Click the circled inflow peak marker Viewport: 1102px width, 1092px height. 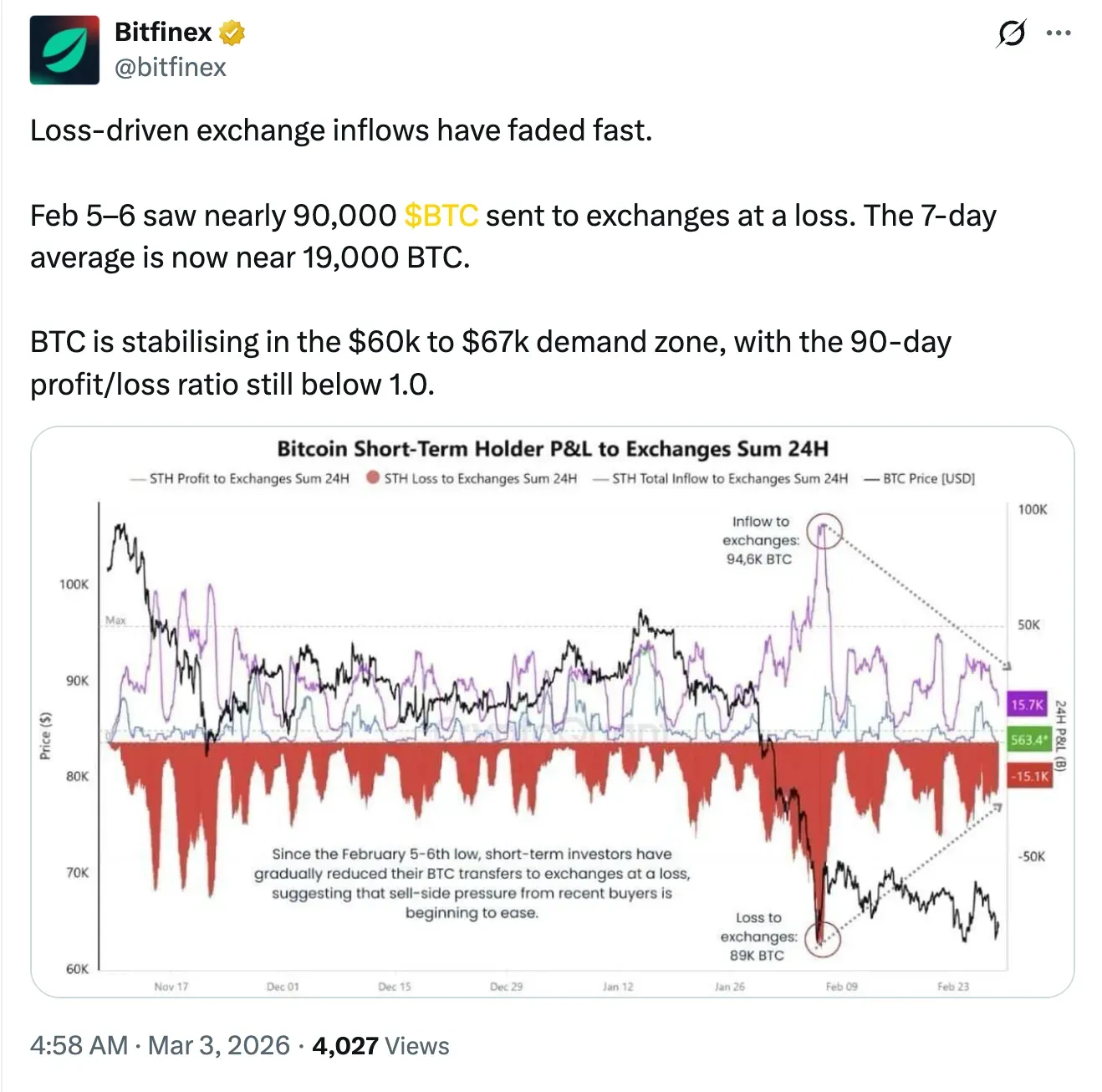[824, 531]
